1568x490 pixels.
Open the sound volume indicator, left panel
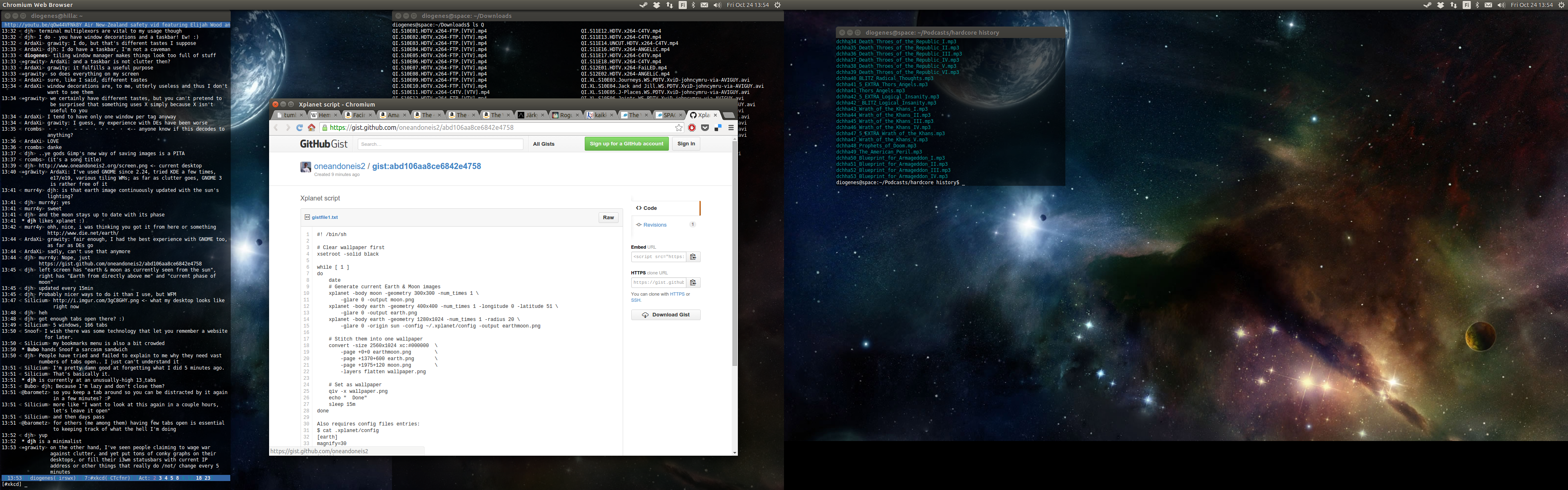coord(717,5)
